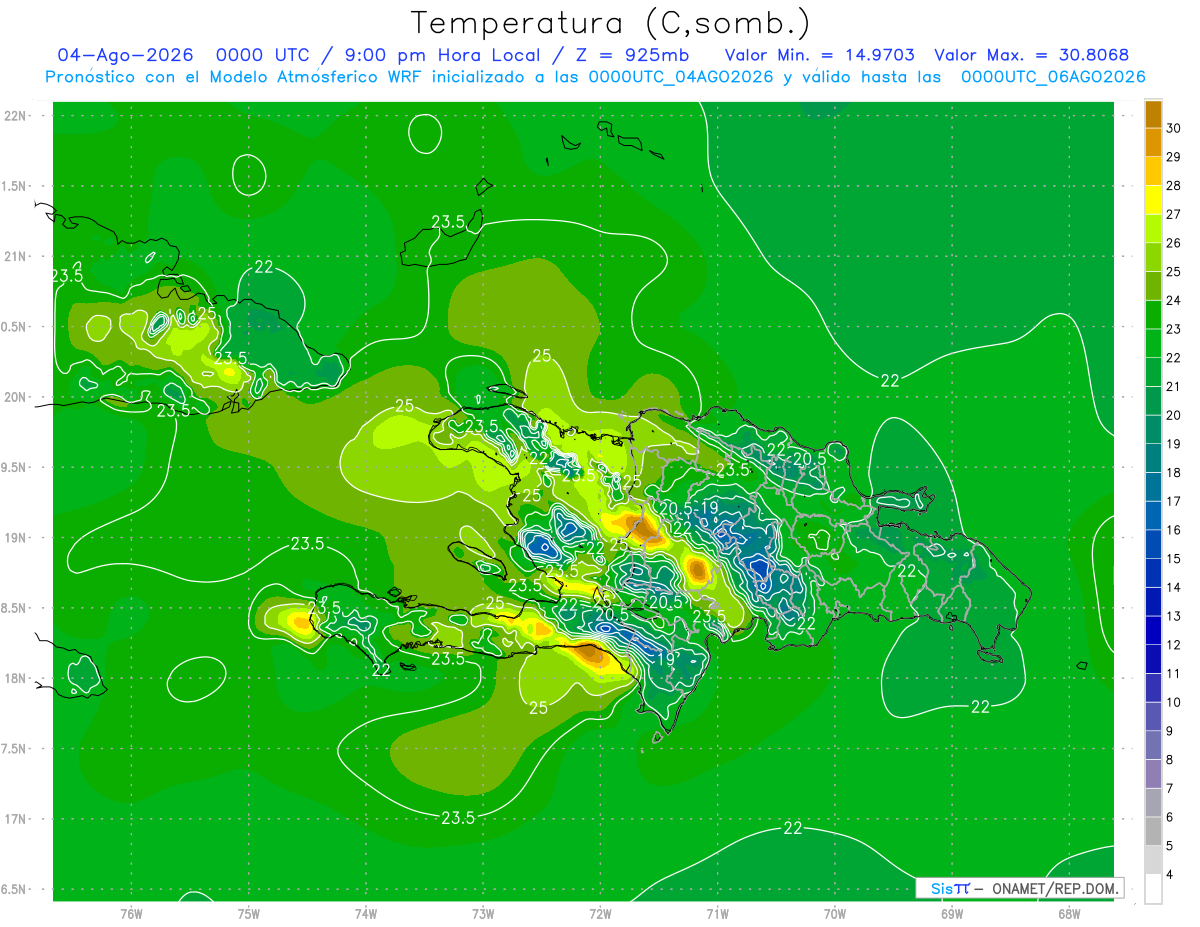This screenshot has width=1200, height=927.
Task: Click the legend value '4' on color bar
Action: [1170, 875]
